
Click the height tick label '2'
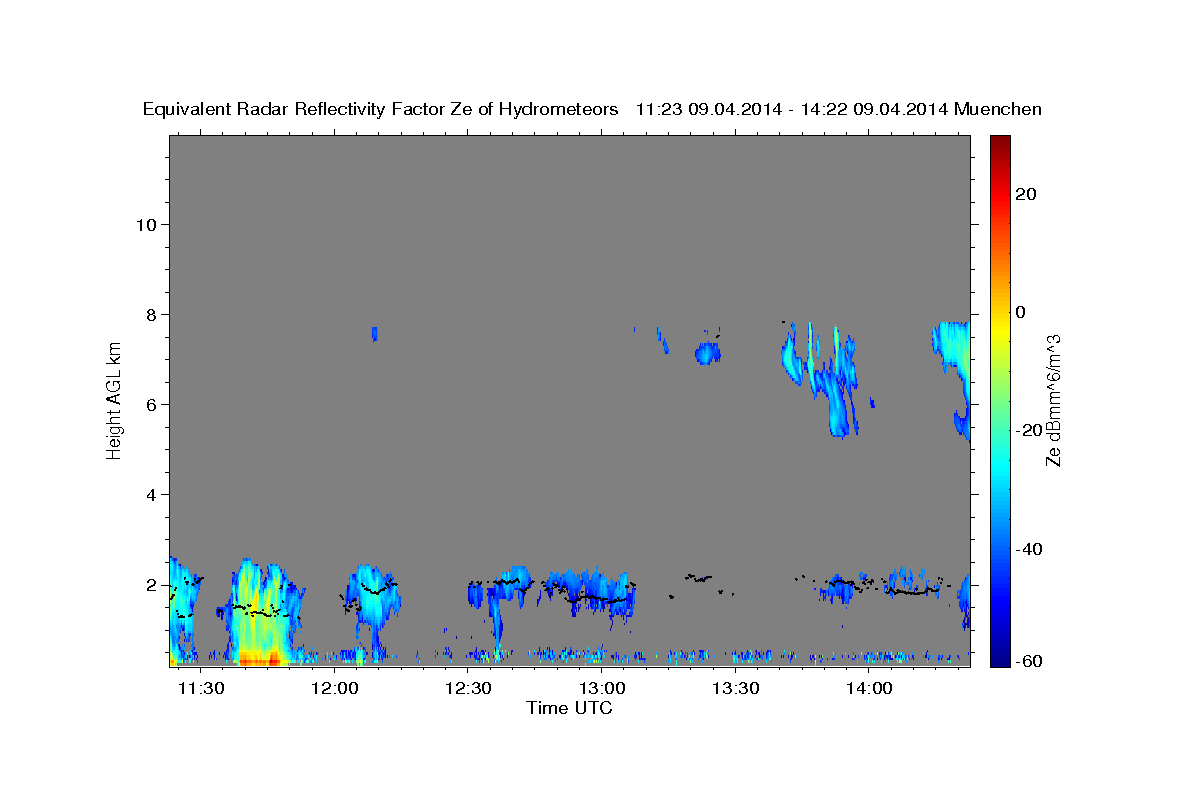pos(150,585)
